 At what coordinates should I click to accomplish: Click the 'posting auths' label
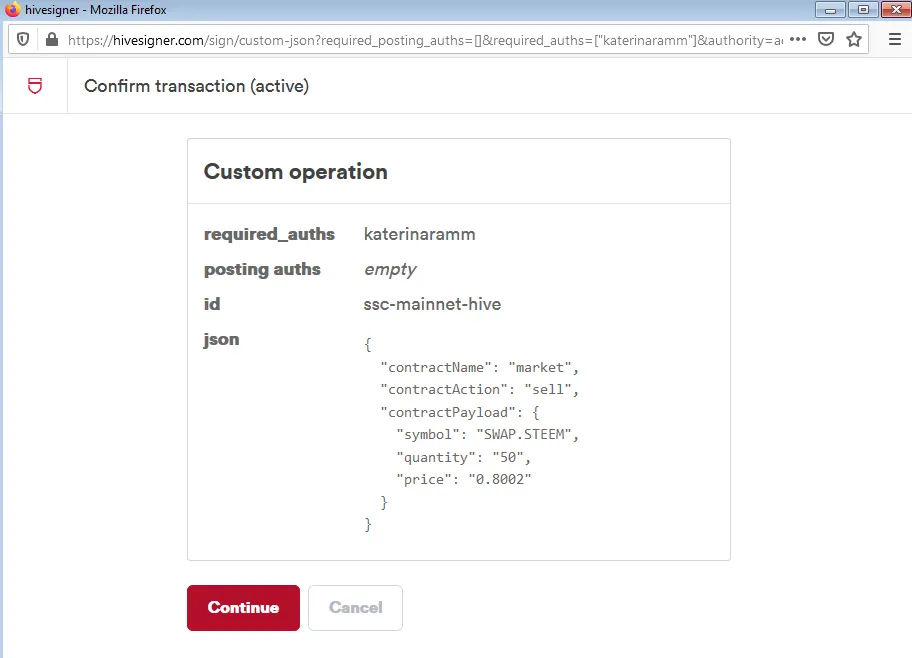(x=262, y=269)
